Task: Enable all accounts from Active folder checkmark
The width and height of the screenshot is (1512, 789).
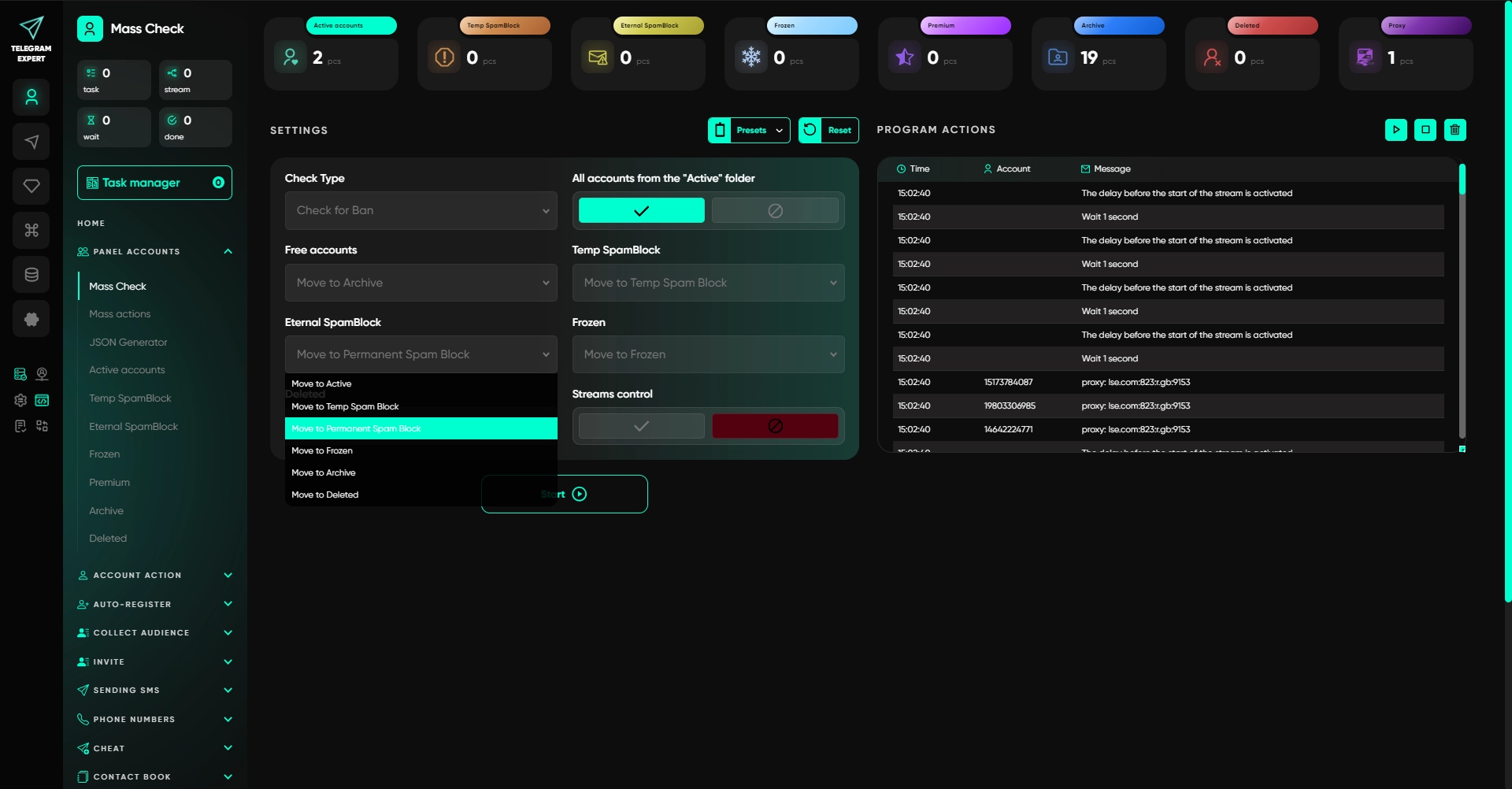Action: tap(641, 210)
